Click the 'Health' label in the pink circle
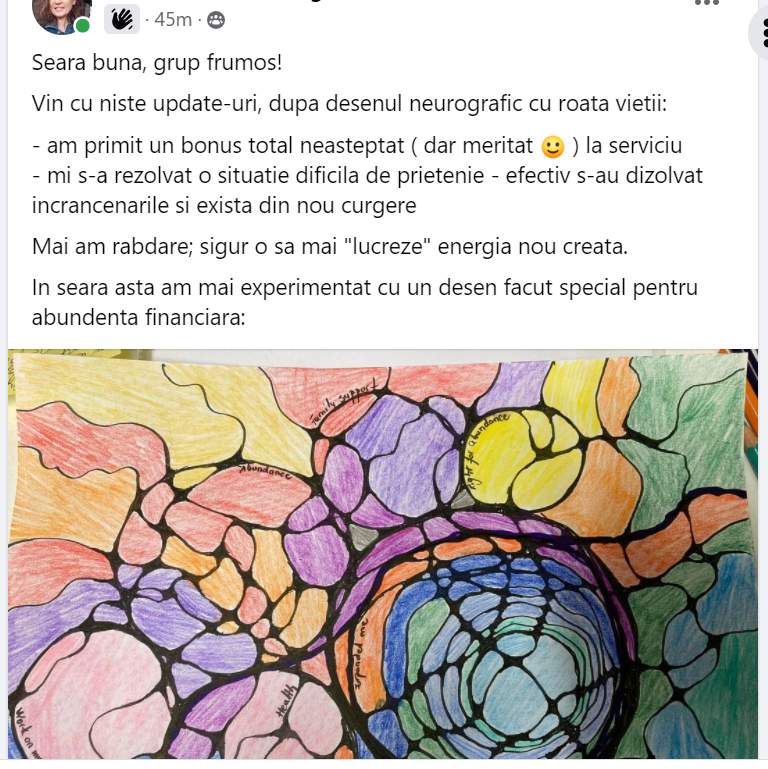The image size is (768, 769). tap(287, 700)
